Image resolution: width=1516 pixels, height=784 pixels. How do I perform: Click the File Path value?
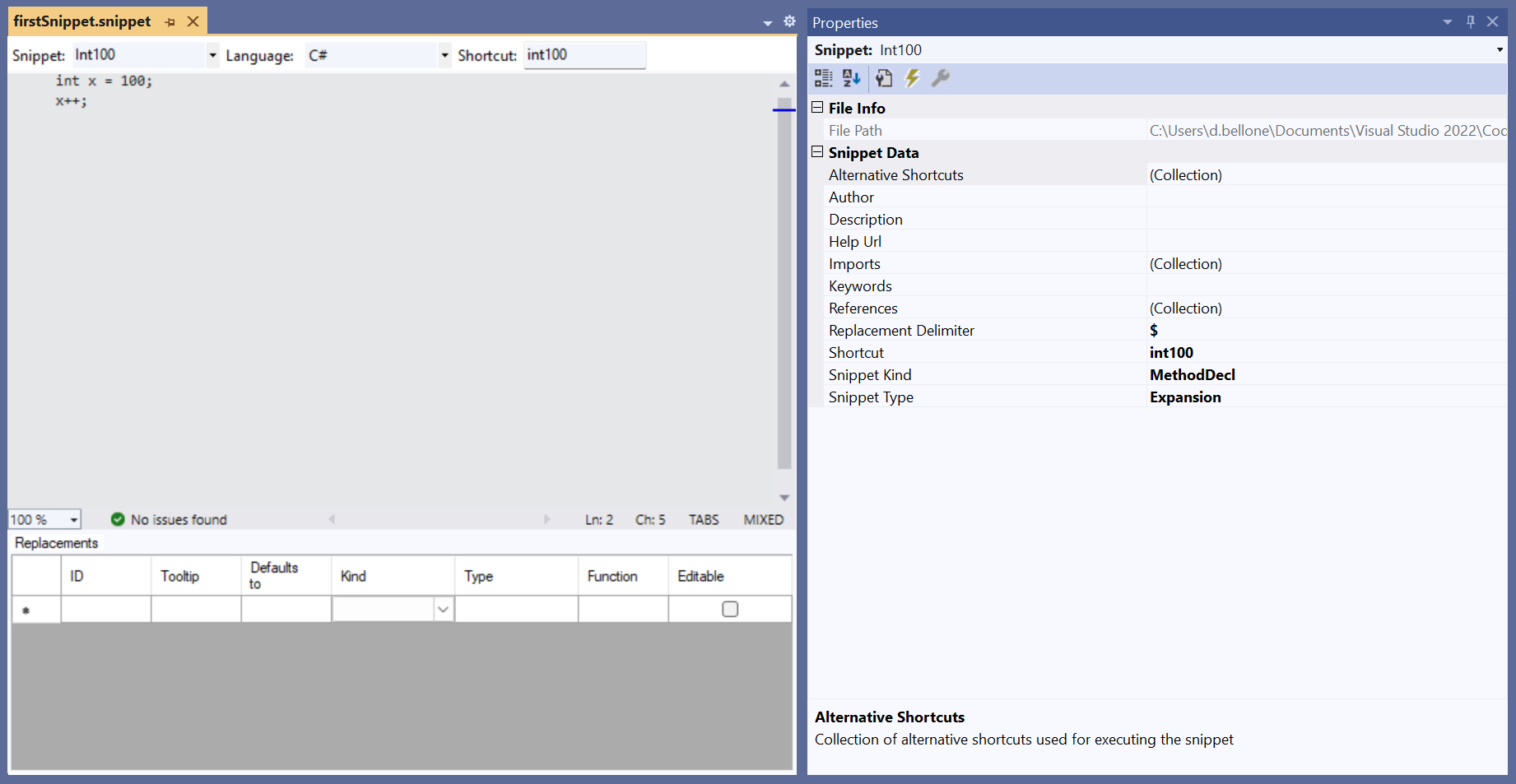click(1328, 130)
